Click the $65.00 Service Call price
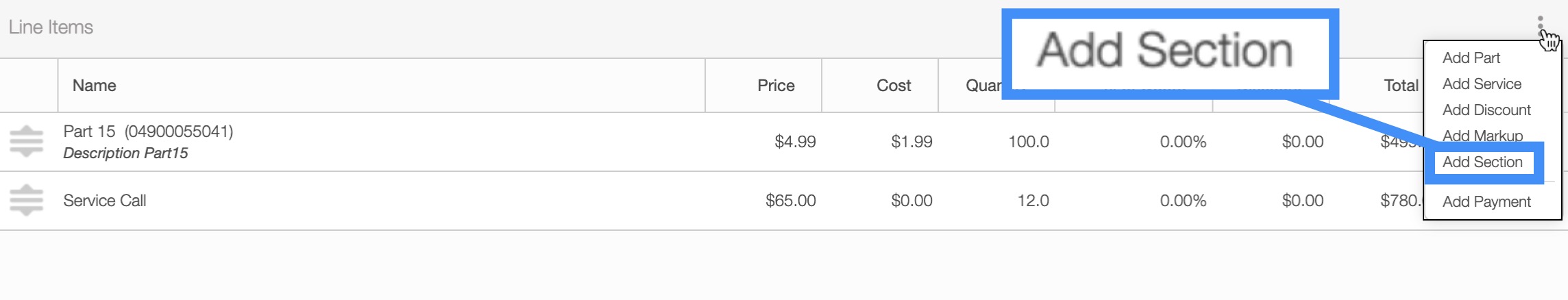Screen dimensions: 1568x300 point(790,201)
